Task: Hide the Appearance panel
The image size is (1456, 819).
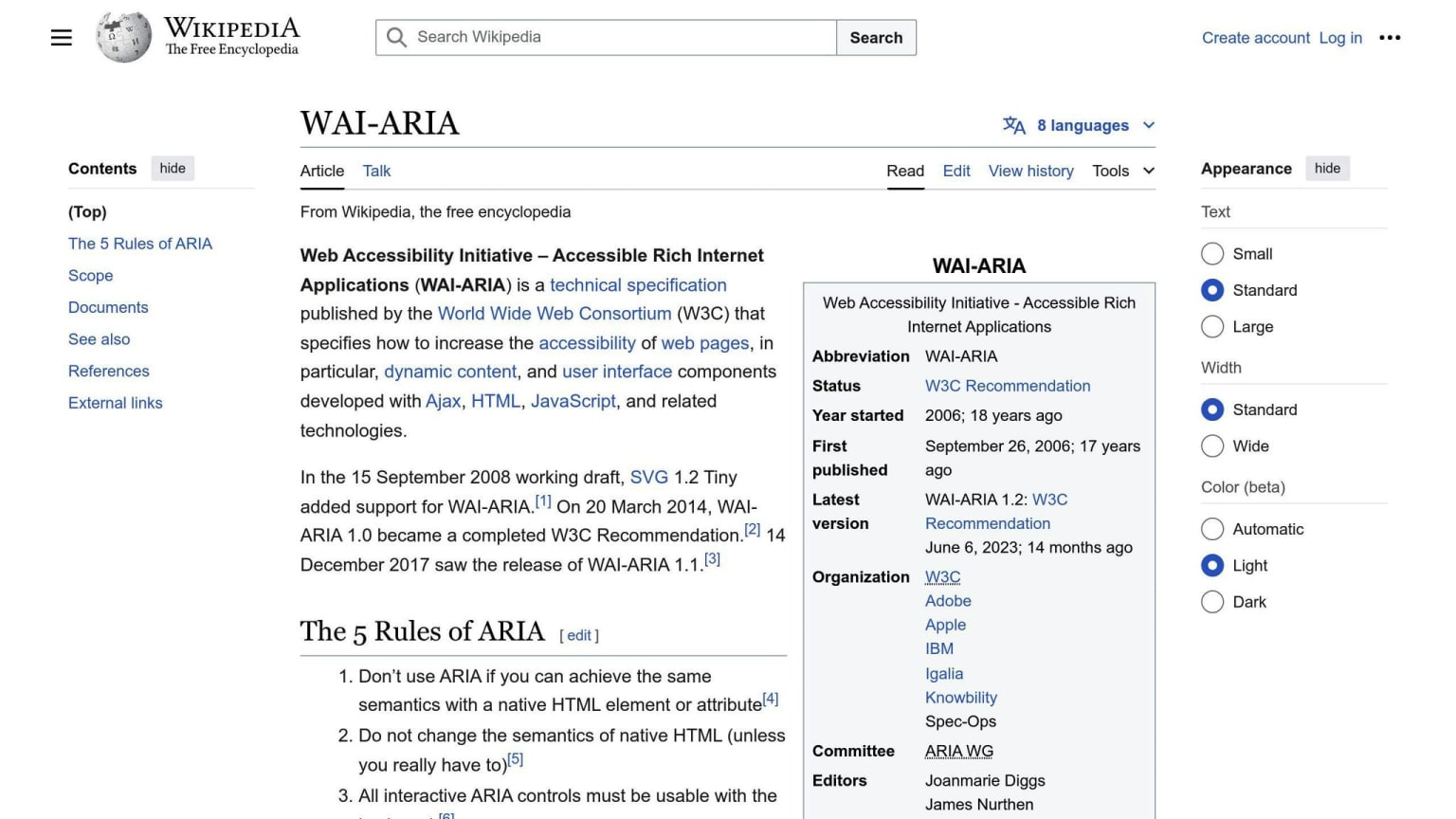Action: click(1327, 169)
